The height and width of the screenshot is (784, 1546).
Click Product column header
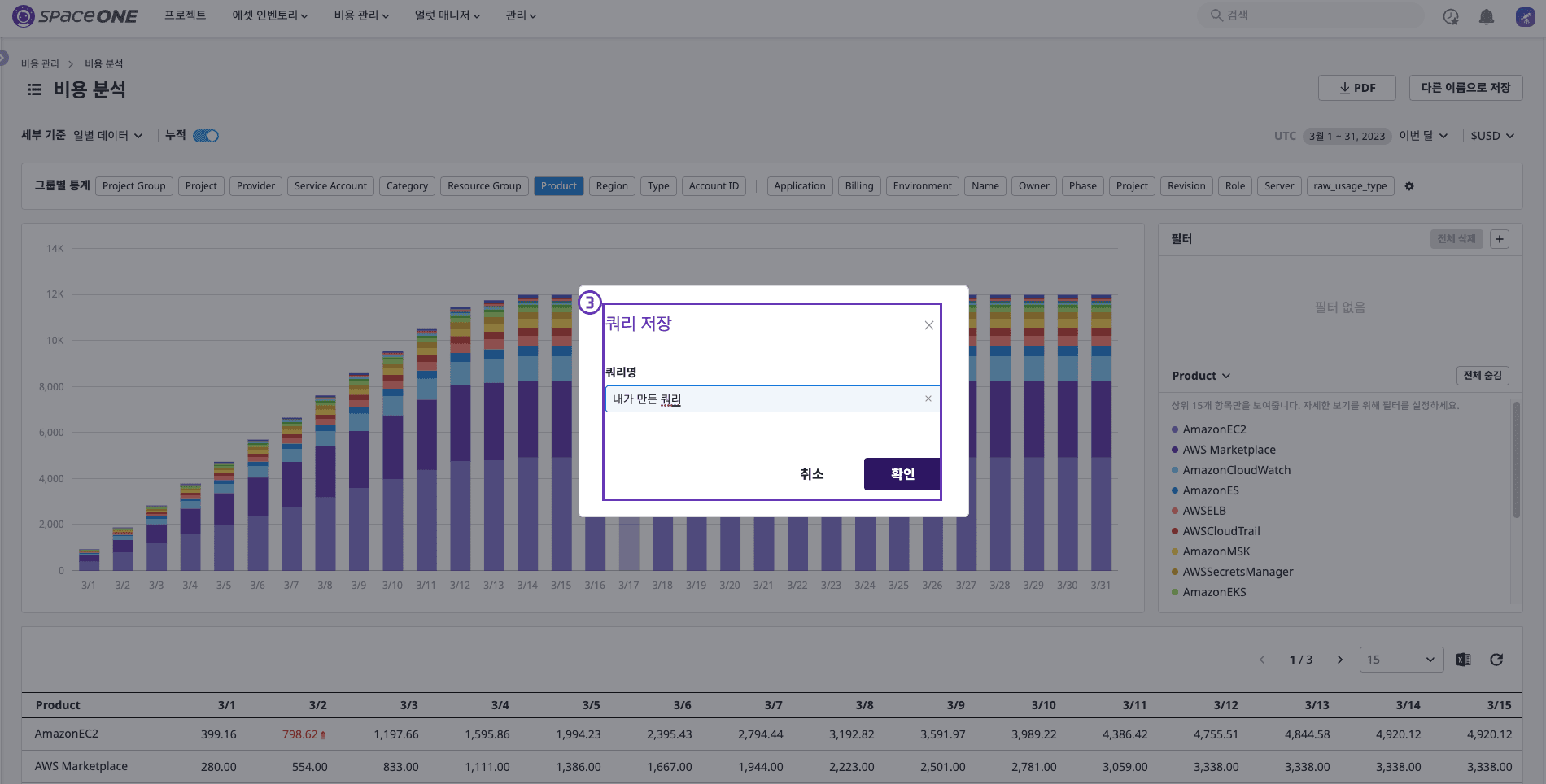pos(58,705)
